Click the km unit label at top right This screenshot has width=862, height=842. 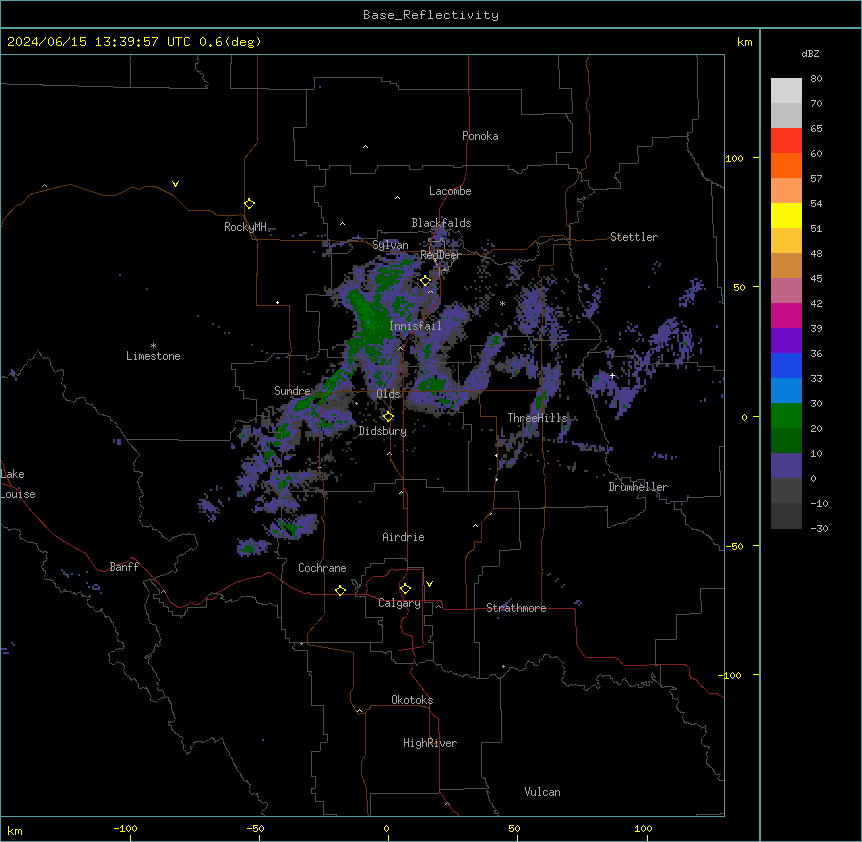(744, 42)
